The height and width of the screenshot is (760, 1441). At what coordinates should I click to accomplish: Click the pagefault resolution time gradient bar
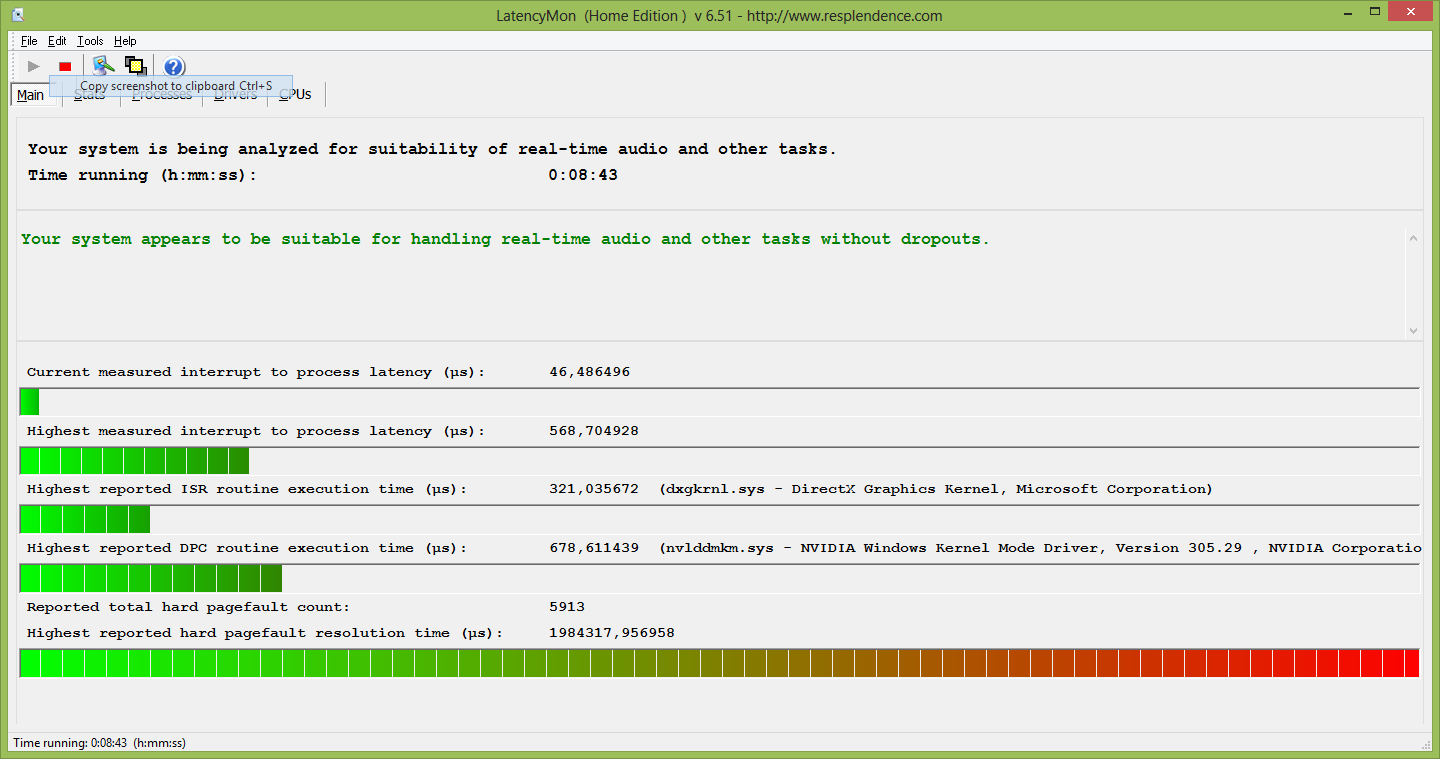pyautogui.click(x=719, y=663)
